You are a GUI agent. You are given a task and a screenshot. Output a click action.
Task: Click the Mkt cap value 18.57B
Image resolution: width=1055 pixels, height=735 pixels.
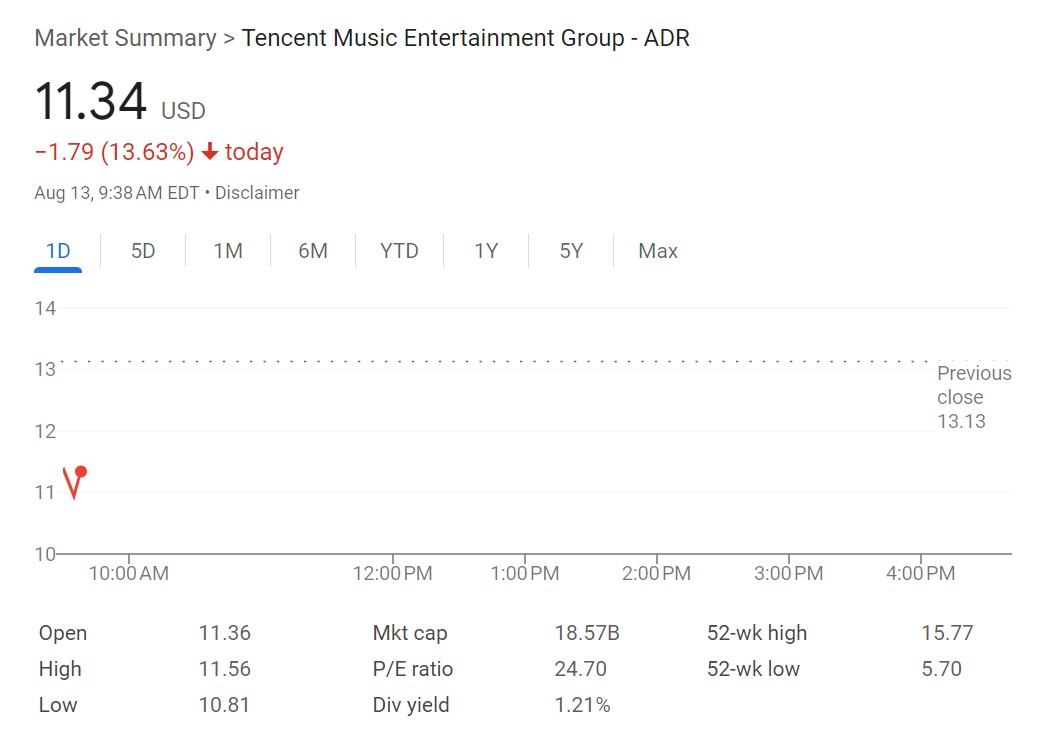pos(587,633)
